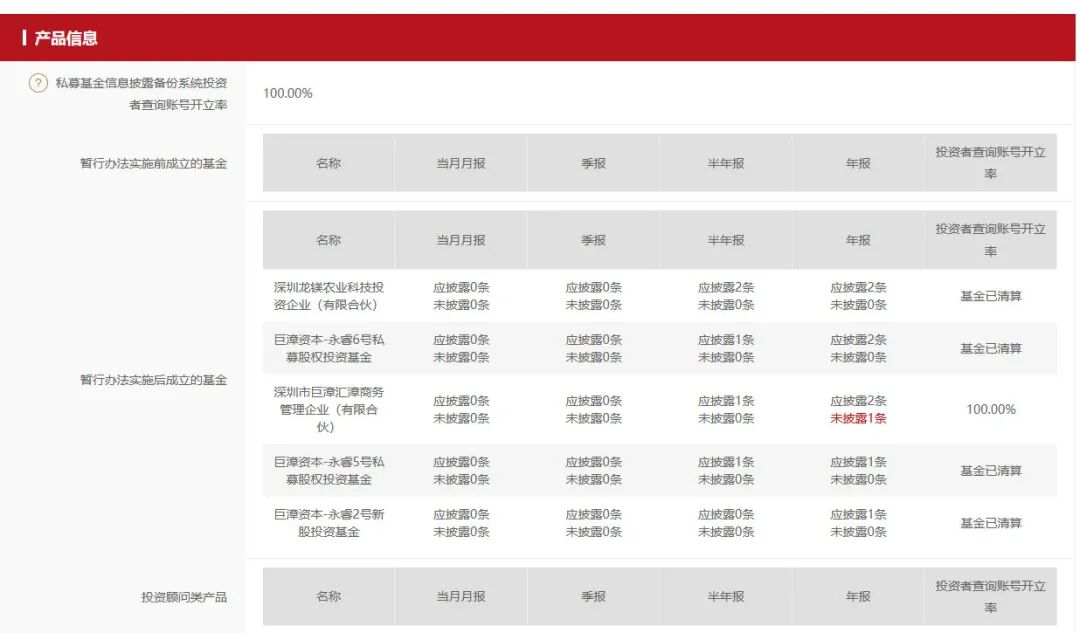Select fund name 深圳龙镁农业科技投资企业（有限合伙）
Viewport: 1080px width, 633px height.
point(329,296)
